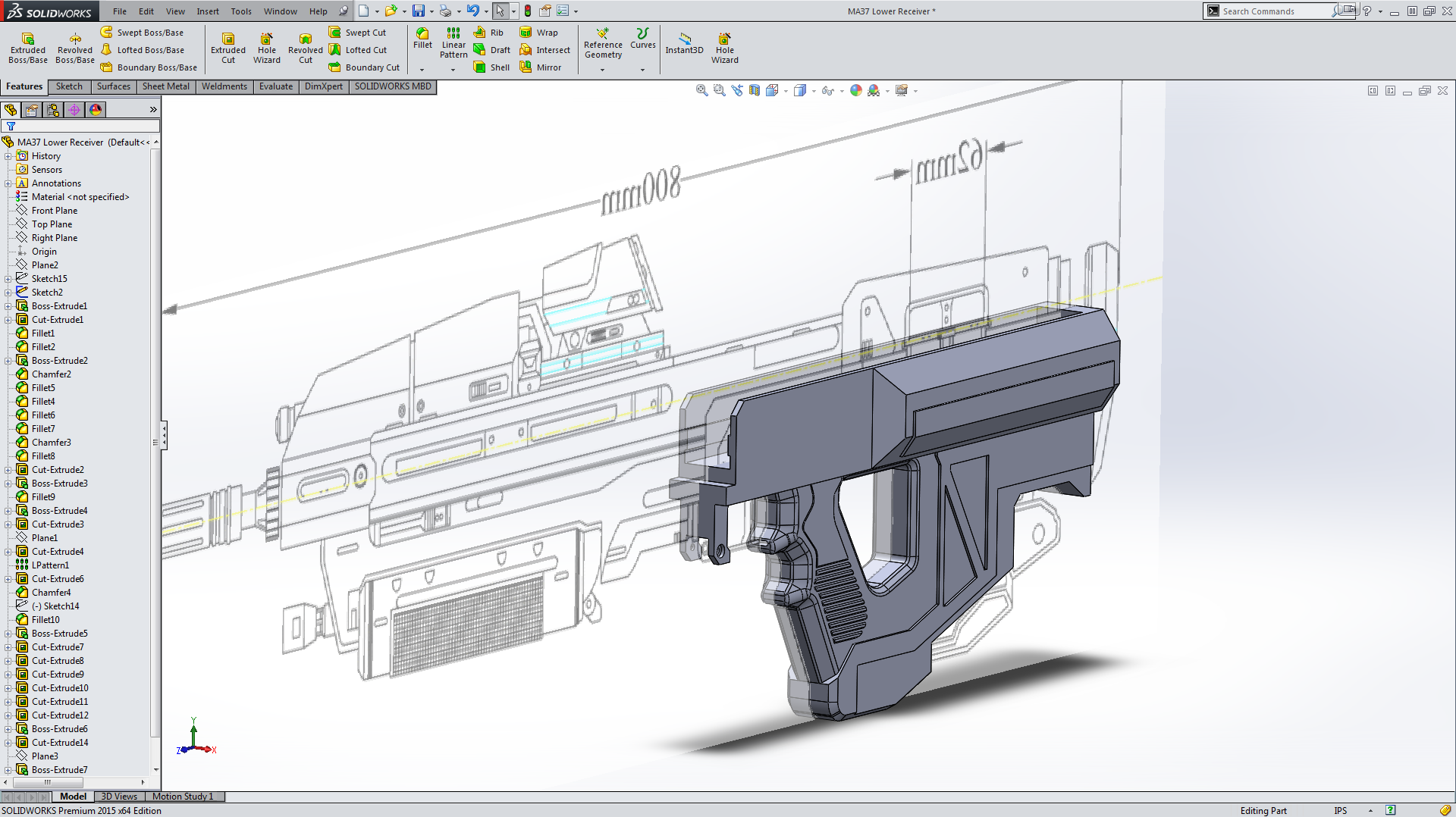Open the FeatureManager design tree tab
Image resolution: width=1456 pixels, height=817 pixels.
click(x=11, y=110)
